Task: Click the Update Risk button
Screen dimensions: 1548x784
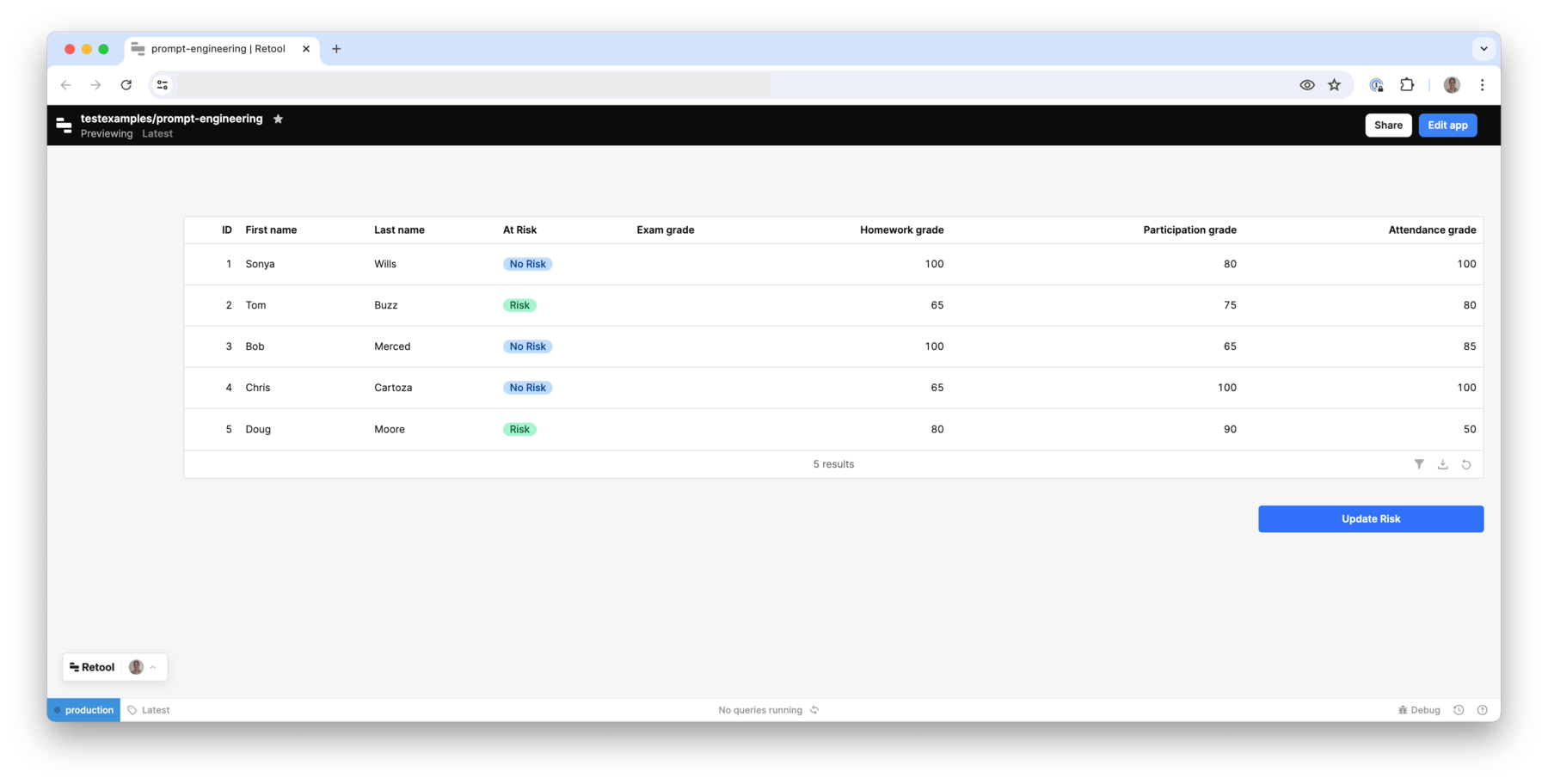Action: tap(1371, 519)
